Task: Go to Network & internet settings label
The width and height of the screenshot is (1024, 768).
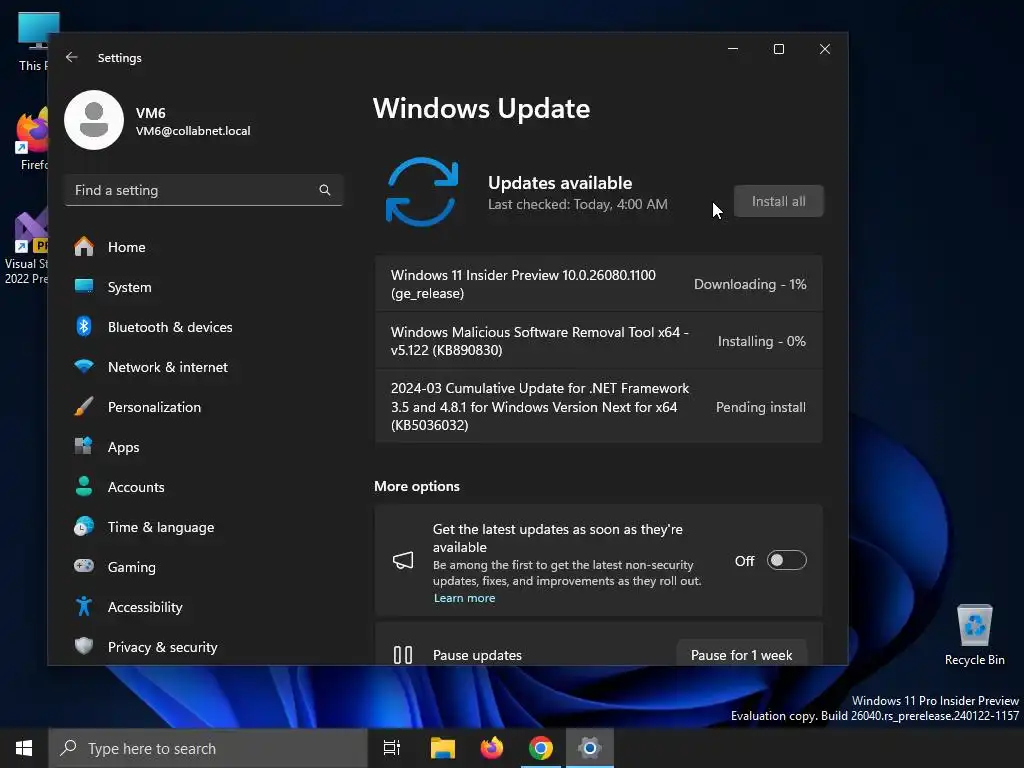Action: 168,367
